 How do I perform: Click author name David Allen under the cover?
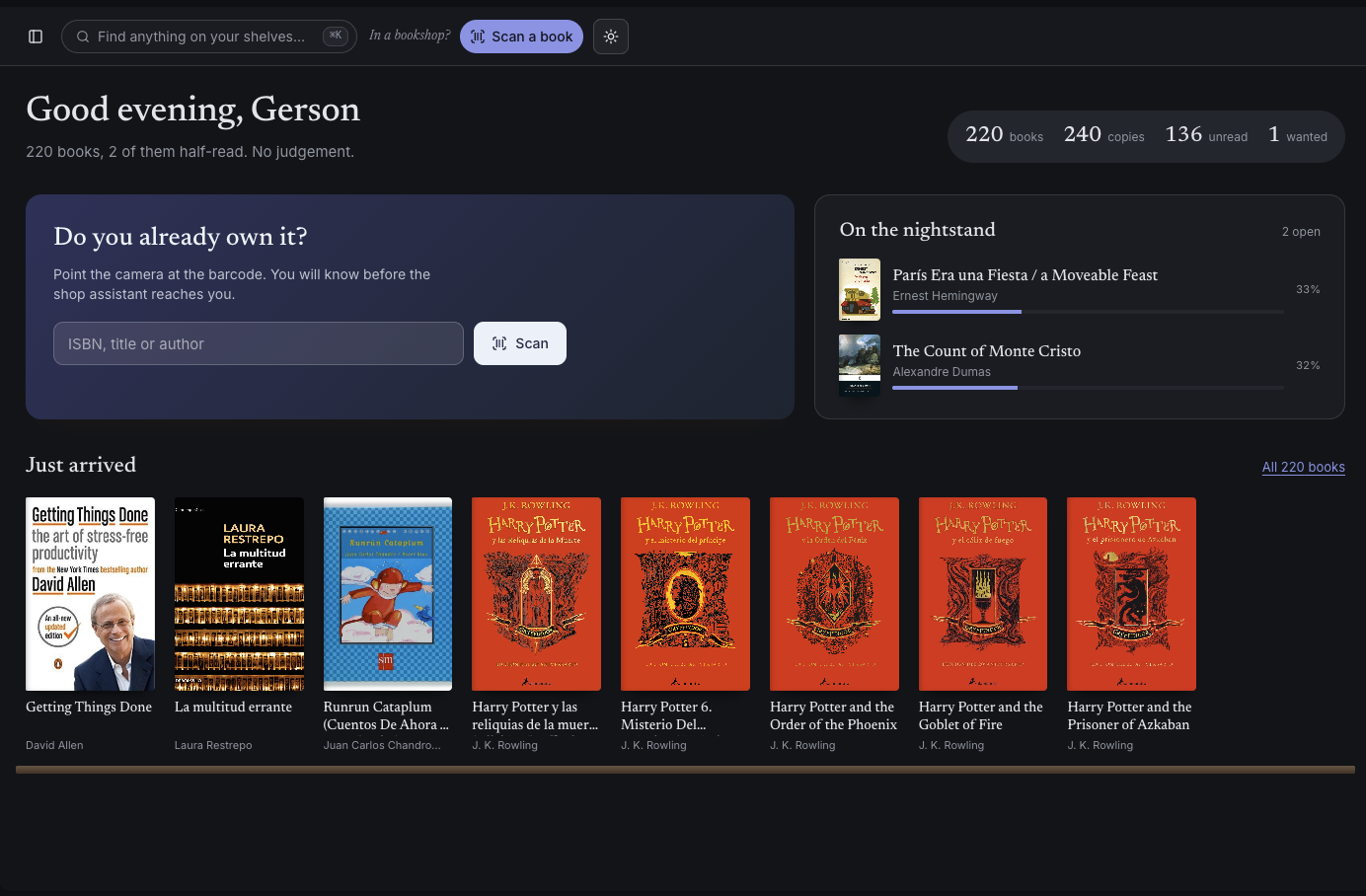click(54, 745)
